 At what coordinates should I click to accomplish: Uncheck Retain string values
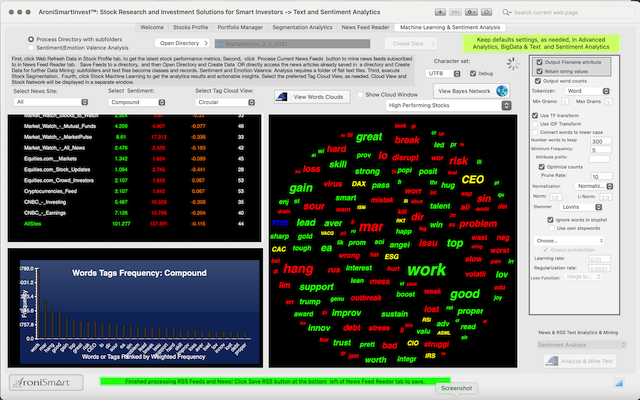click(540, 71)
